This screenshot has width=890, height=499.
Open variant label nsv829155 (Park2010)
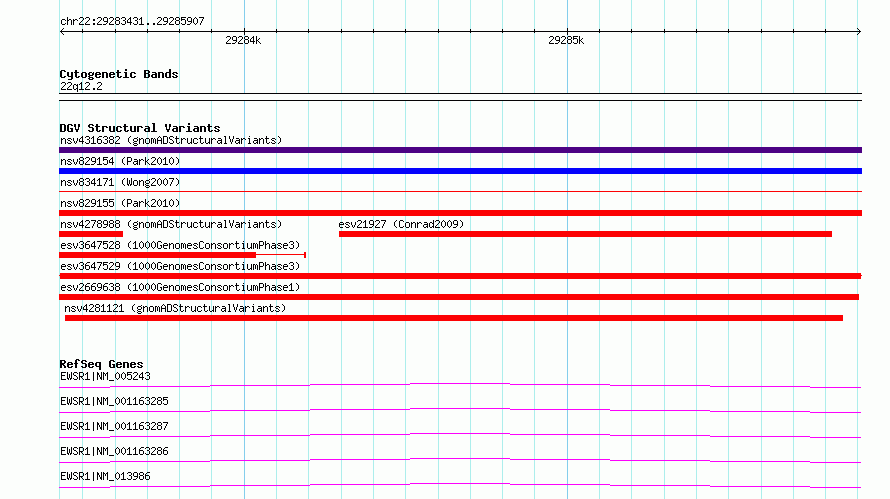(x=120, y=203)
